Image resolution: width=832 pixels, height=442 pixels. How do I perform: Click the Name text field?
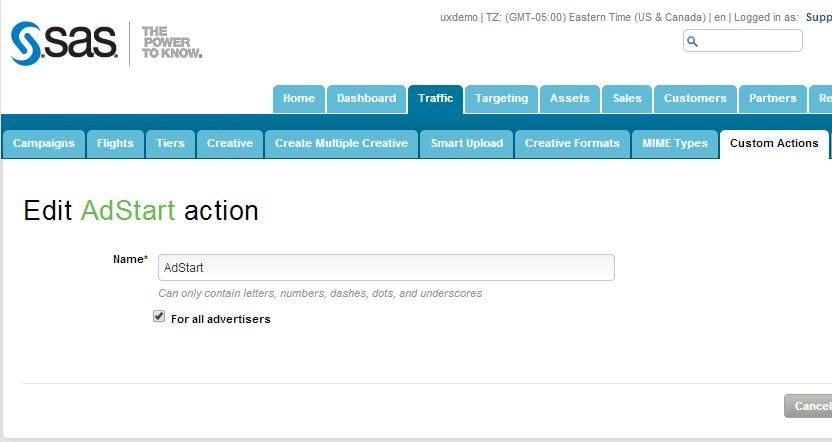(x=386, y=268)
